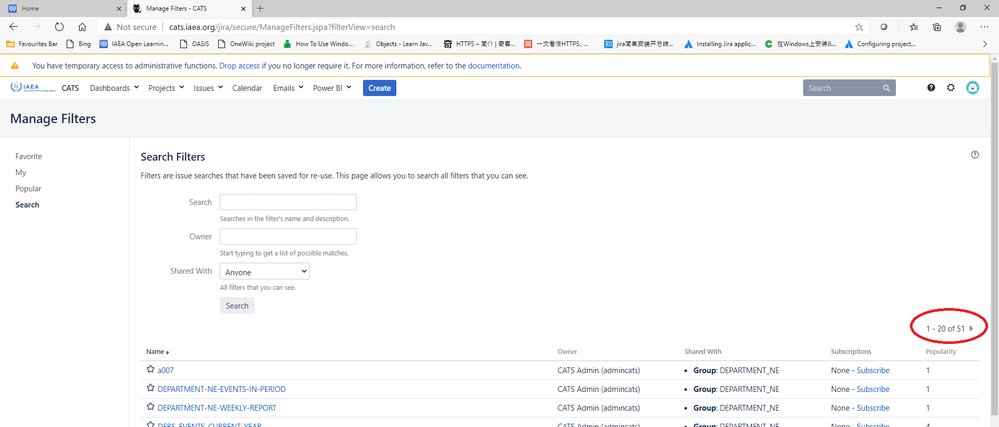This screenshot has width=999, height=427.
Task: Star the DEPARTMENT-NE-EVENTS-IN-PERIOD filter
Action: point(150,389)
